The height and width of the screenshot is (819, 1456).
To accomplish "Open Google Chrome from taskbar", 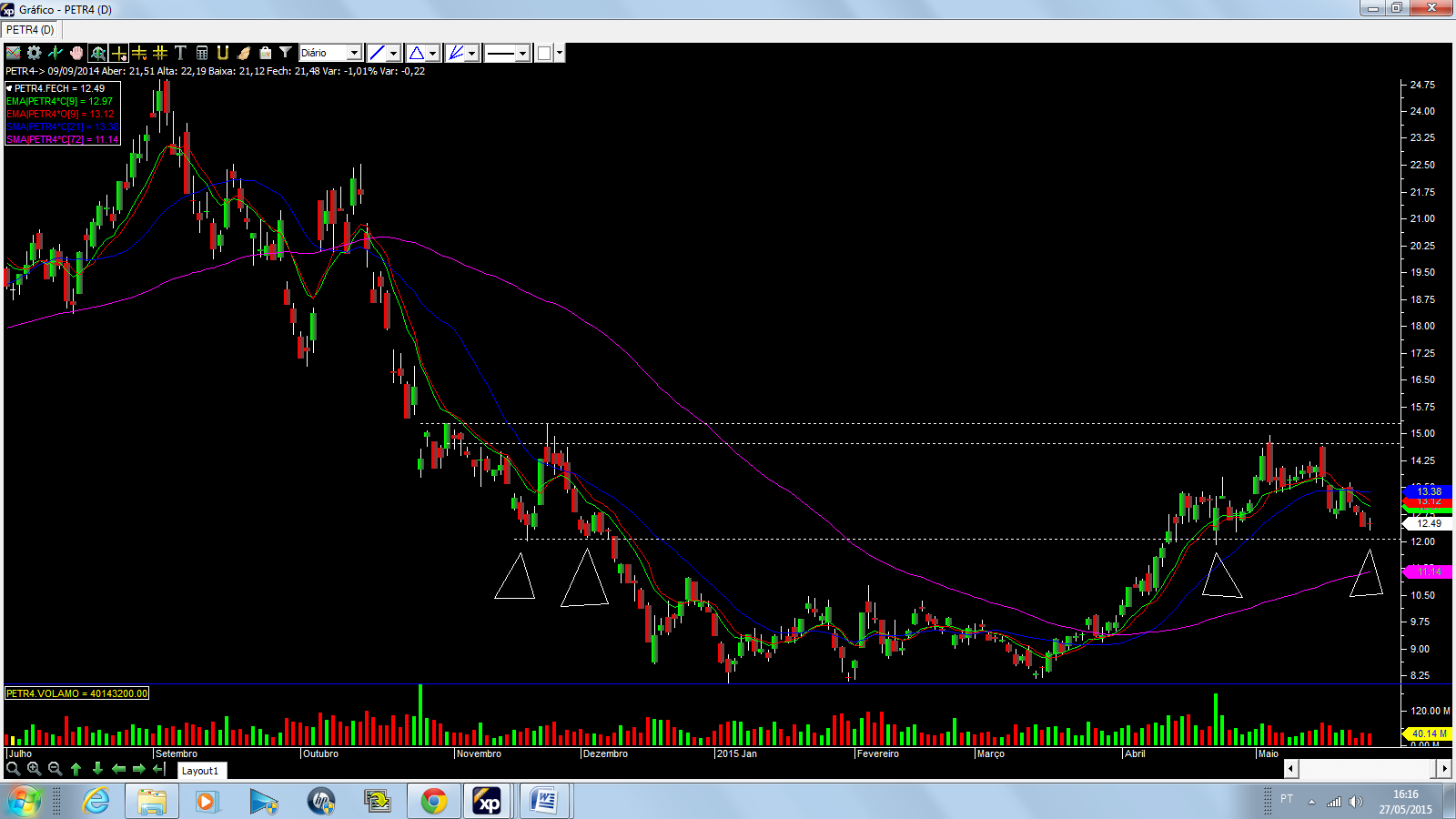I will (x=434, y=802).
